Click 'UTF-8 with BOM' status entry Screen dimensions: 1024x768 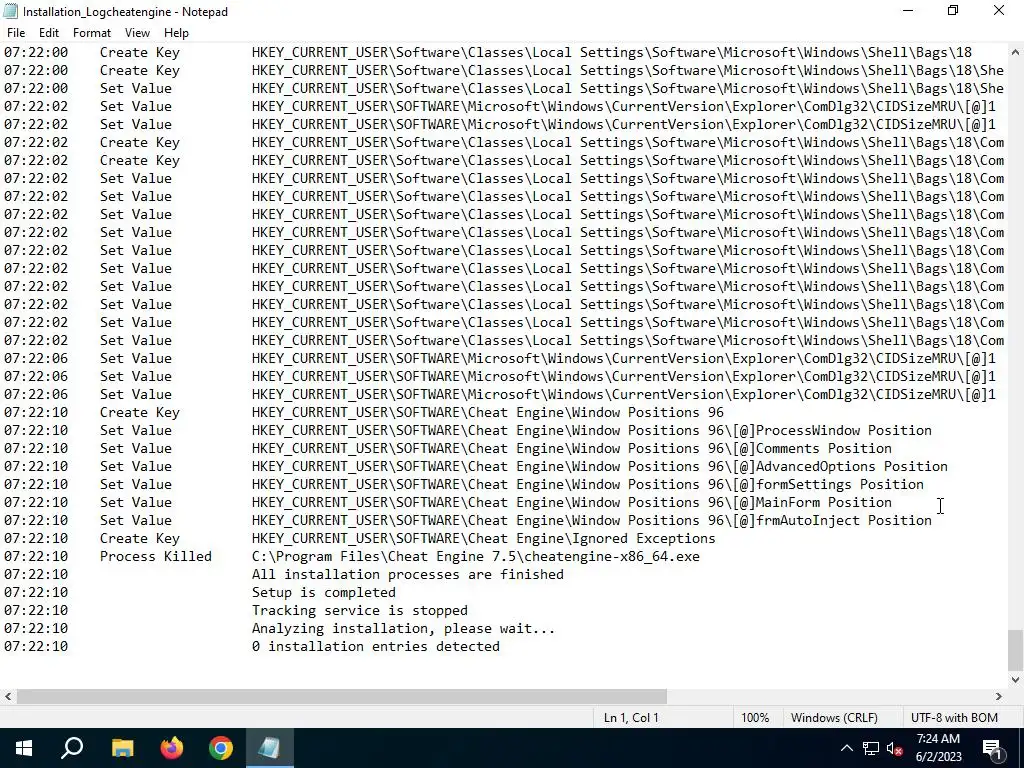[x=954, y=718]
